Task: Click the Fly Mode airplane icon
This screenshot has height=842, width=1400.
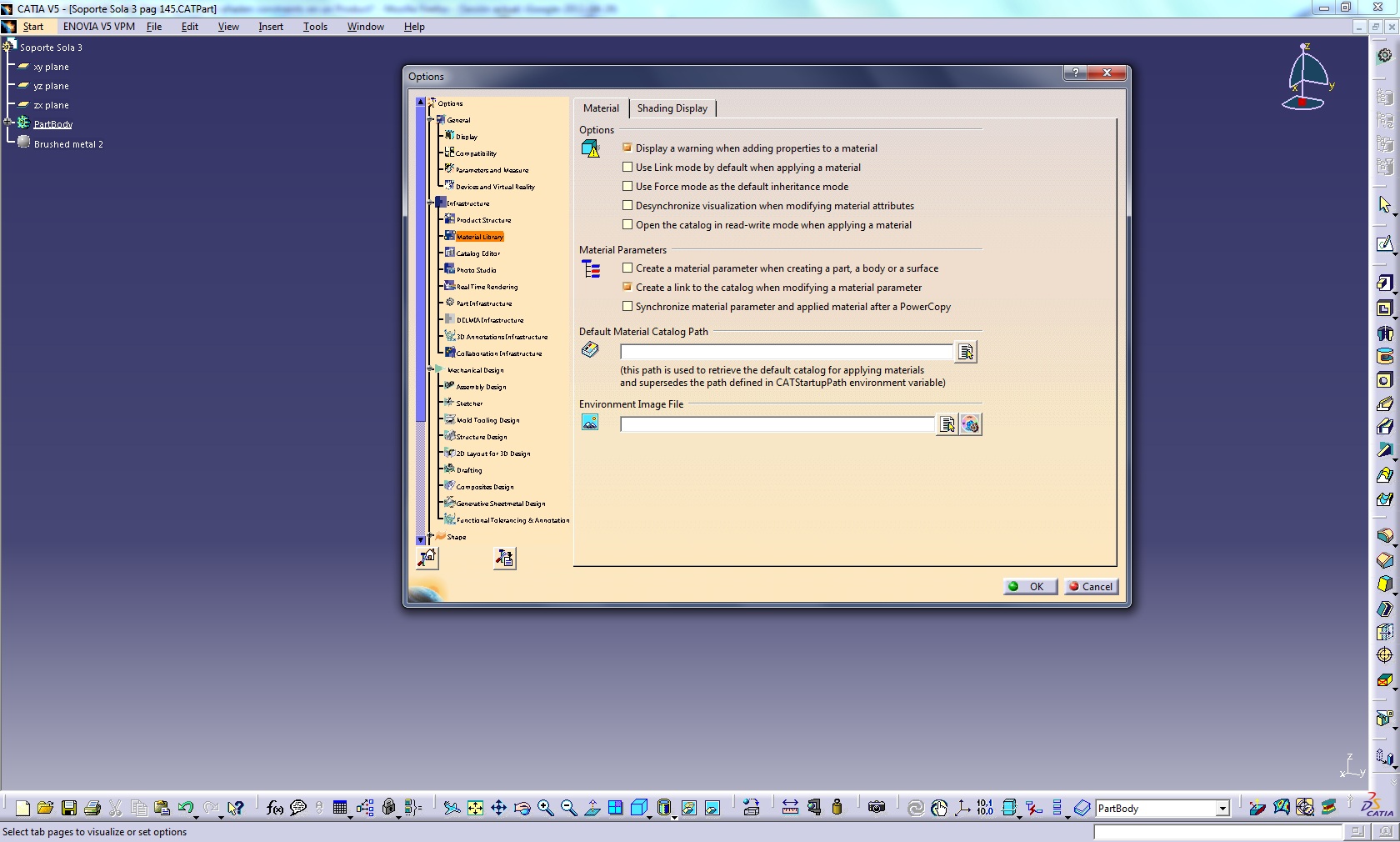Action: coord(452,808)
